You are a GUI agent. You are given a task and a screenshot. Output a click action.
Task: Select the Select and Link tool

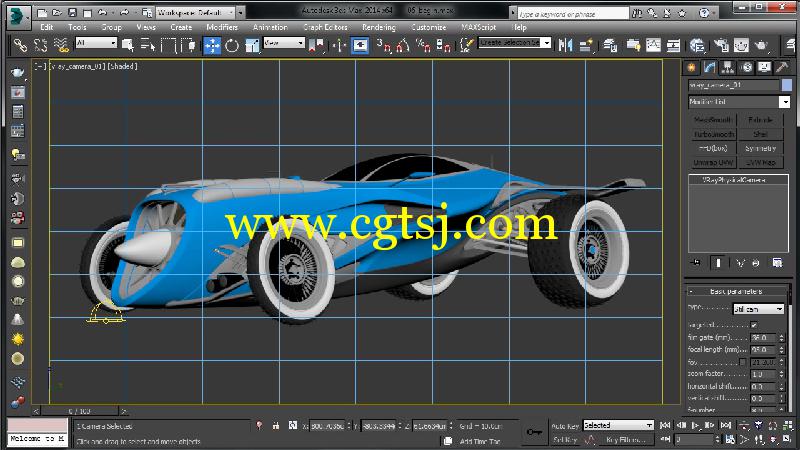[20, 45]
